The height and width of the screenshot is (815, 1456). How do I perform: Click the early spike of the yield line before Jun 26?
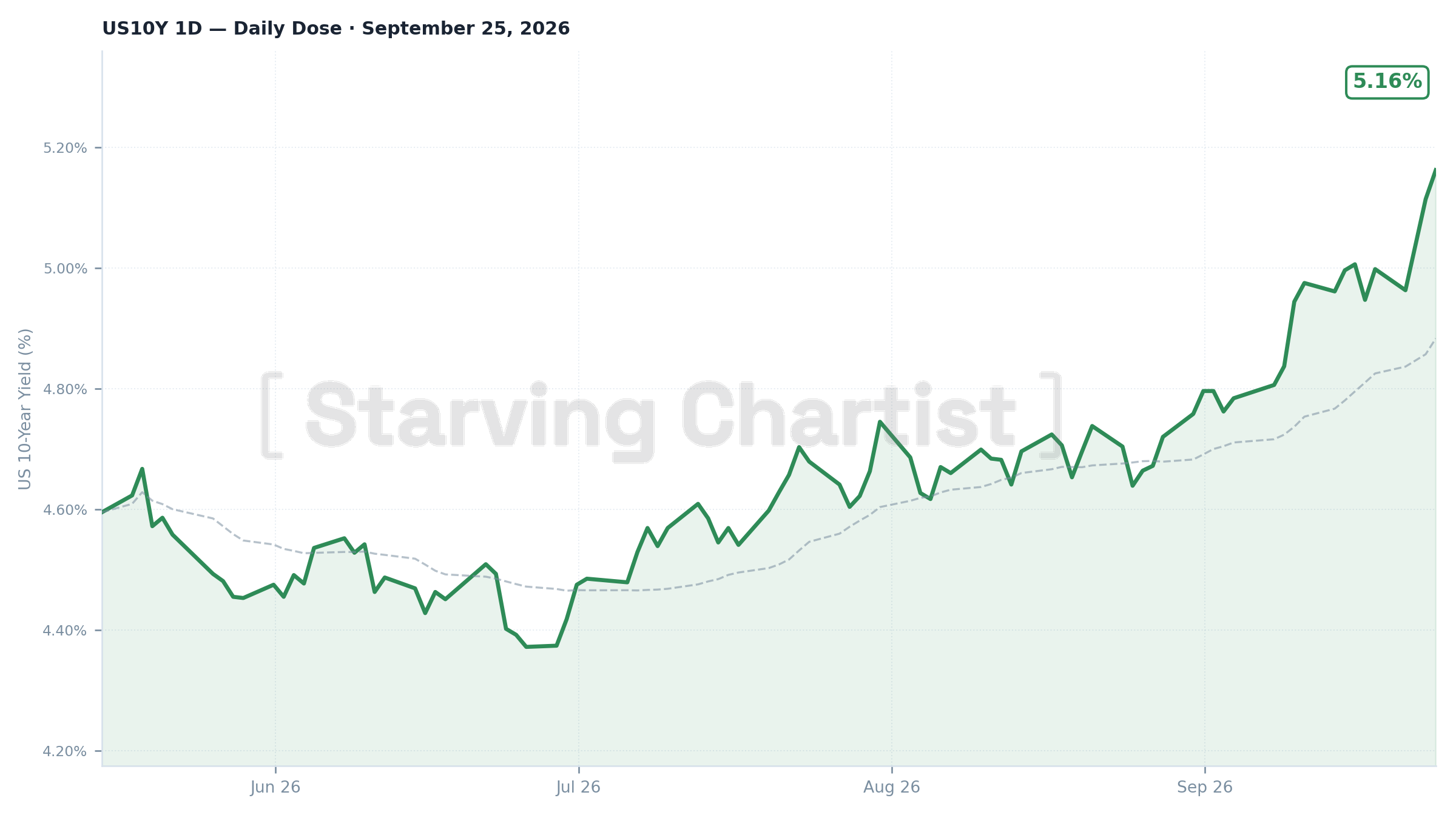click(142, 469)
